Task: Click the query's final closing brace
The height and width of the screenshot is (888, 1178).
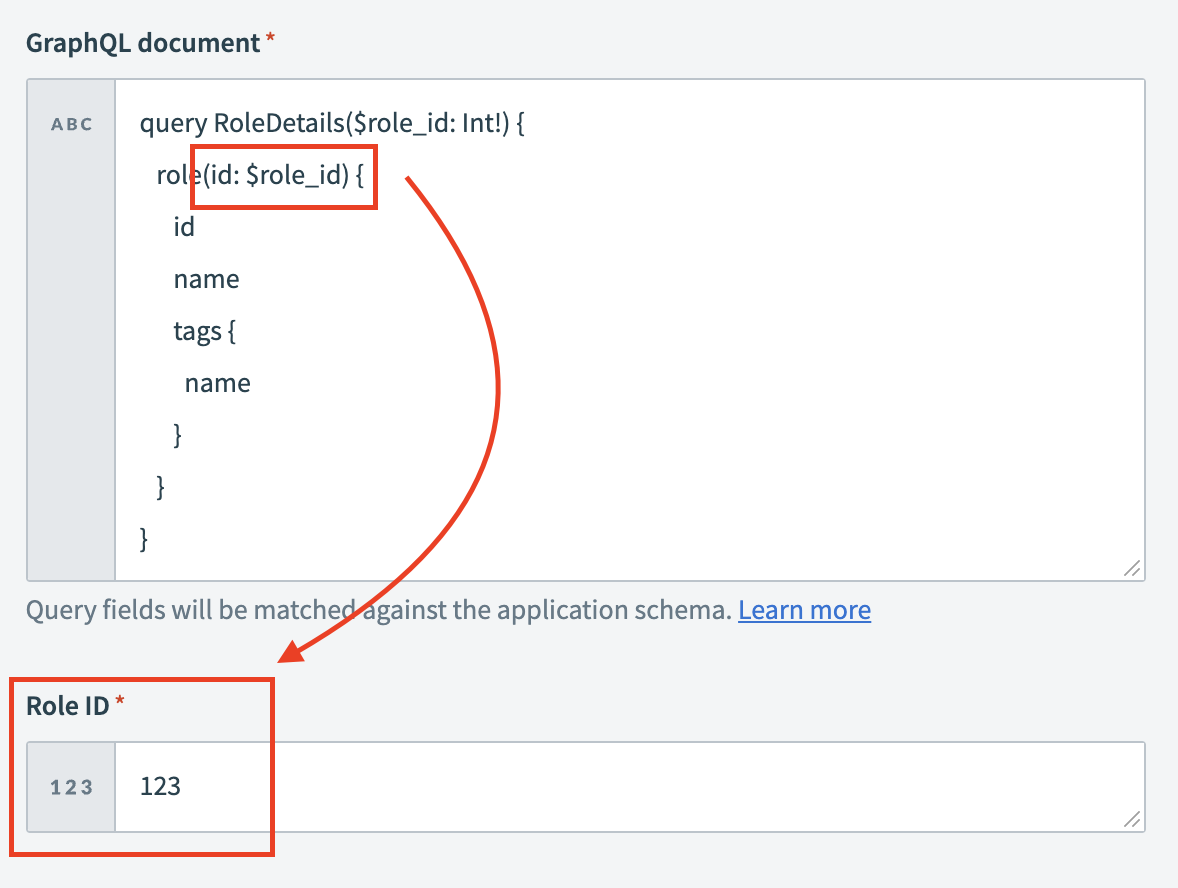Action: (143, 538)
